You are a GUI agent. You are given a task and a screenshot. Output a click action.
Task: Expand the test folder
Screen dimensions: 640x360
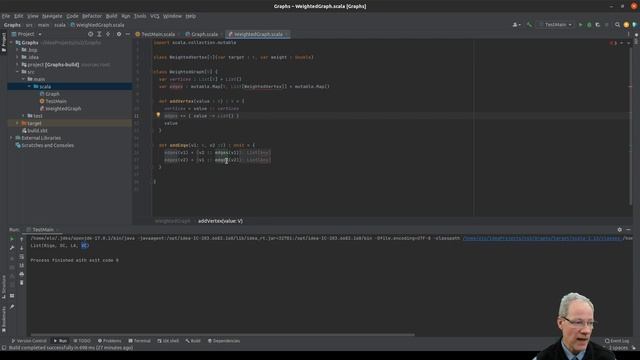click(23, 116)
